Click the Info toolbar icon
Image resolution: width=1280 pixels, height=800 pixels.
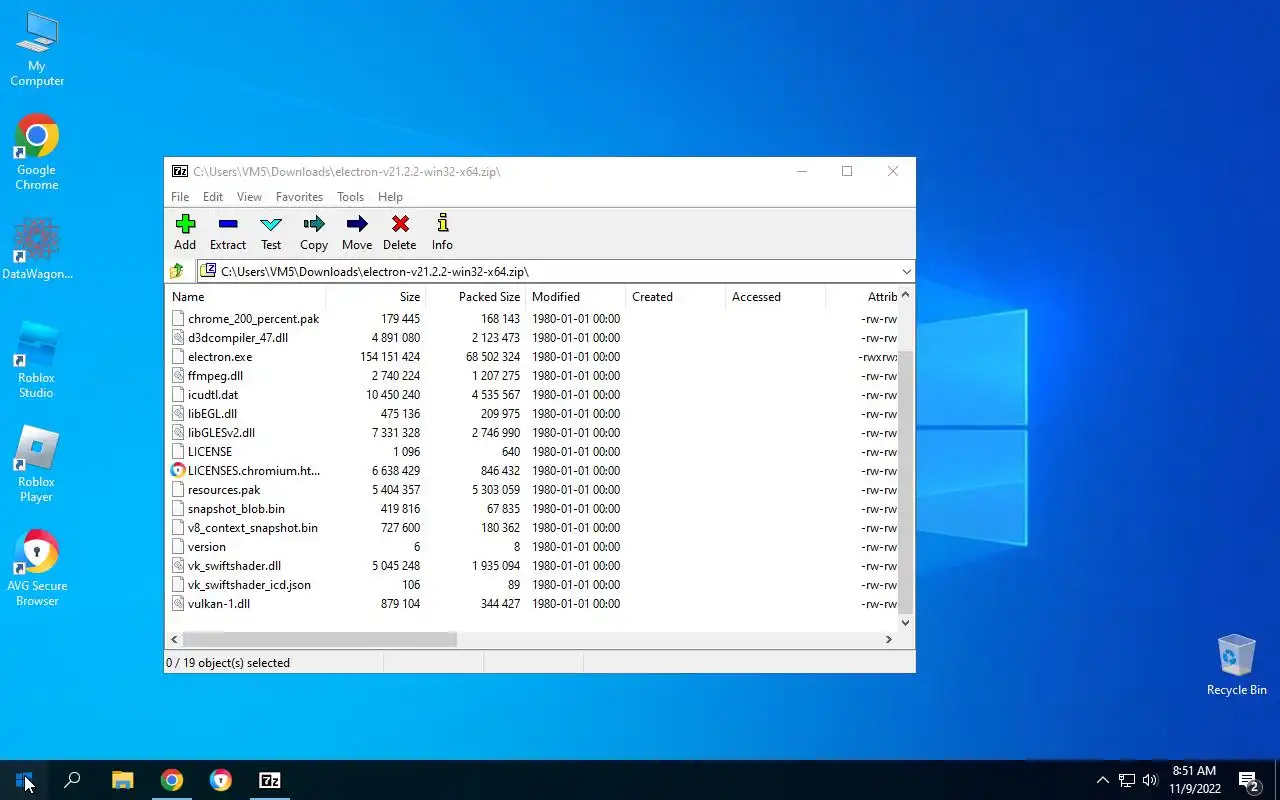(x=442, y=223)
